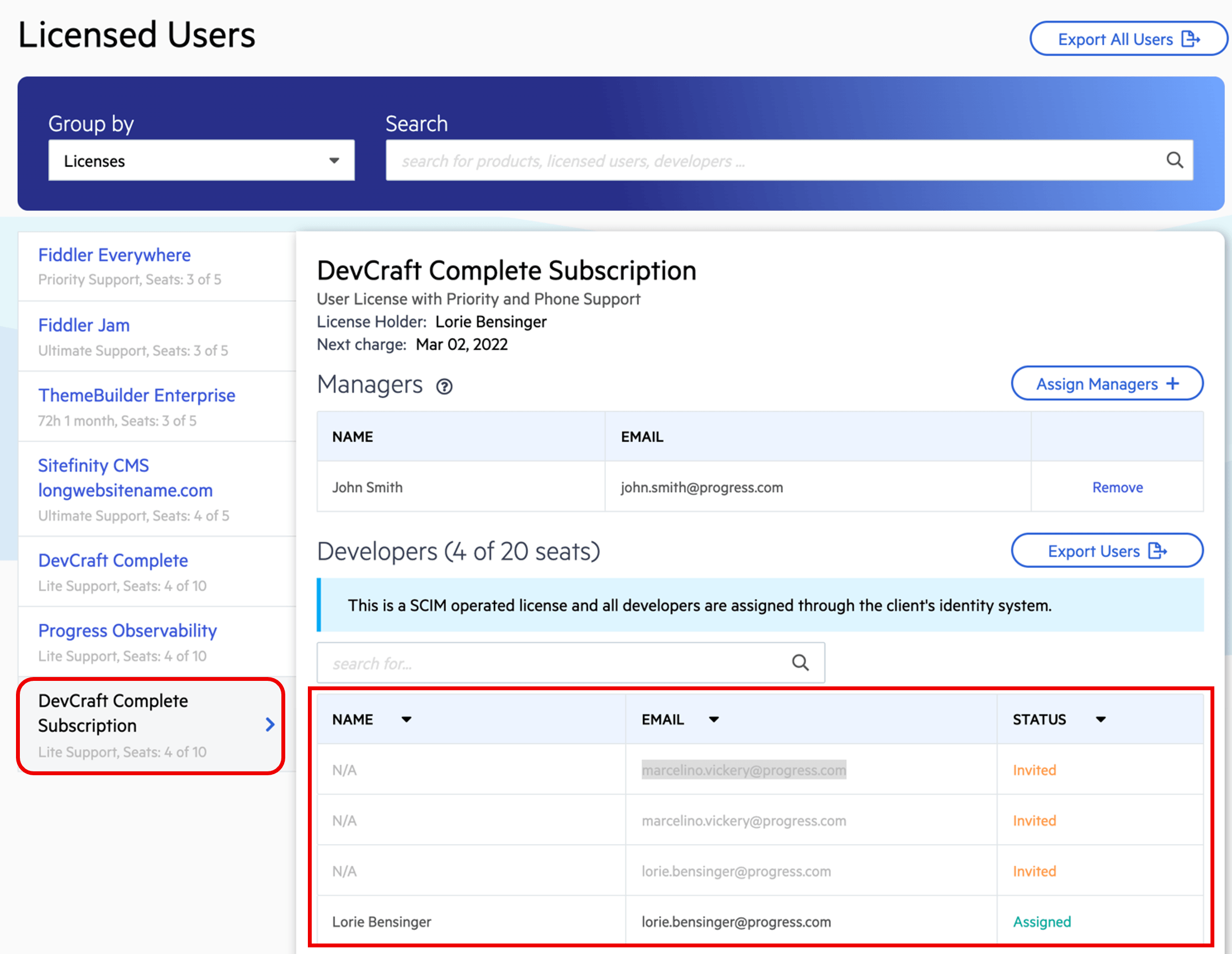
Task: Click the Licensed Users page heading
Action: point(136,35)
